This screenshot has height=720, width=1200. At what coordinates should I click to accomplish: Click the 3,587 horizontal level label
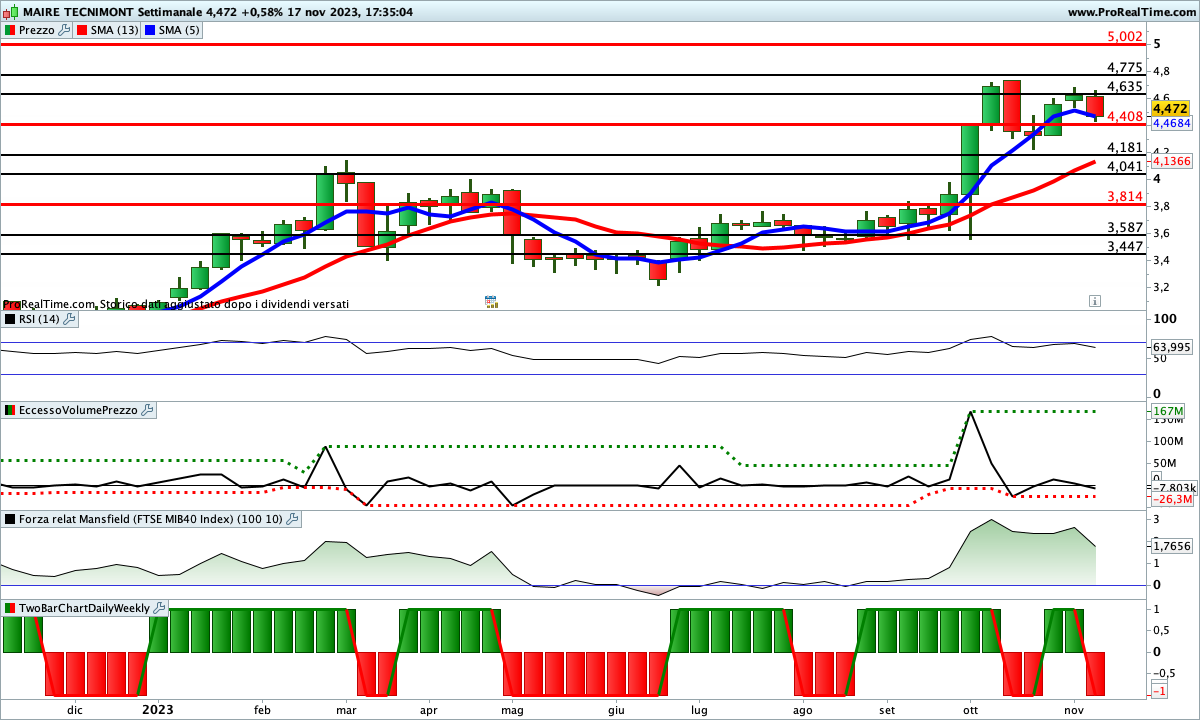tap(1125, 228)
